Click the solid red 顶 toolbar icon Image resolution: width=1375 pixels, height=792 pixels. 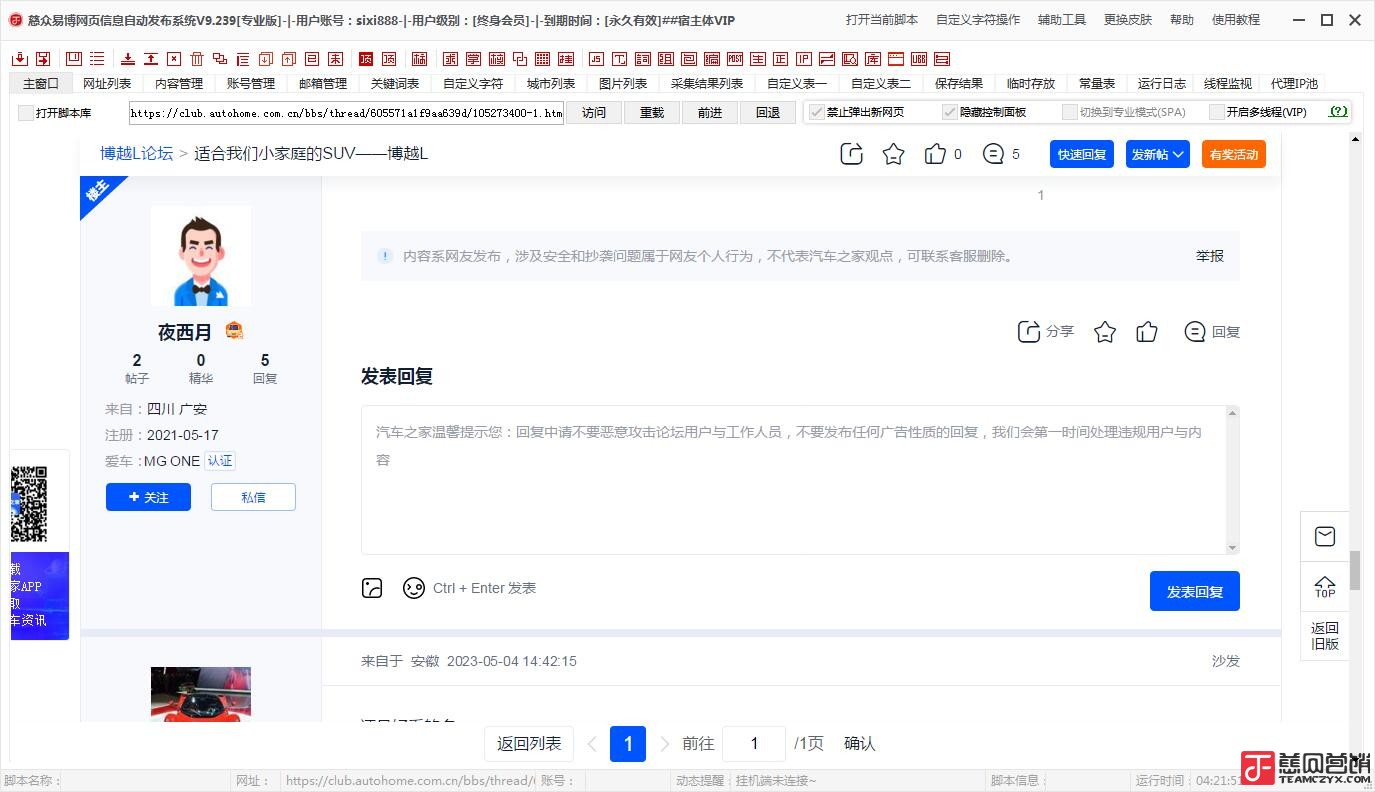coord(365,59)
